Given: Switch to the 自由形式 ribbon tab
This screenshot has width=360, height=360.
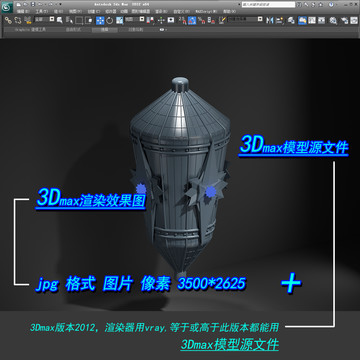Looking at the screenshot, I should pyautogui.click(x=73, y=30).
